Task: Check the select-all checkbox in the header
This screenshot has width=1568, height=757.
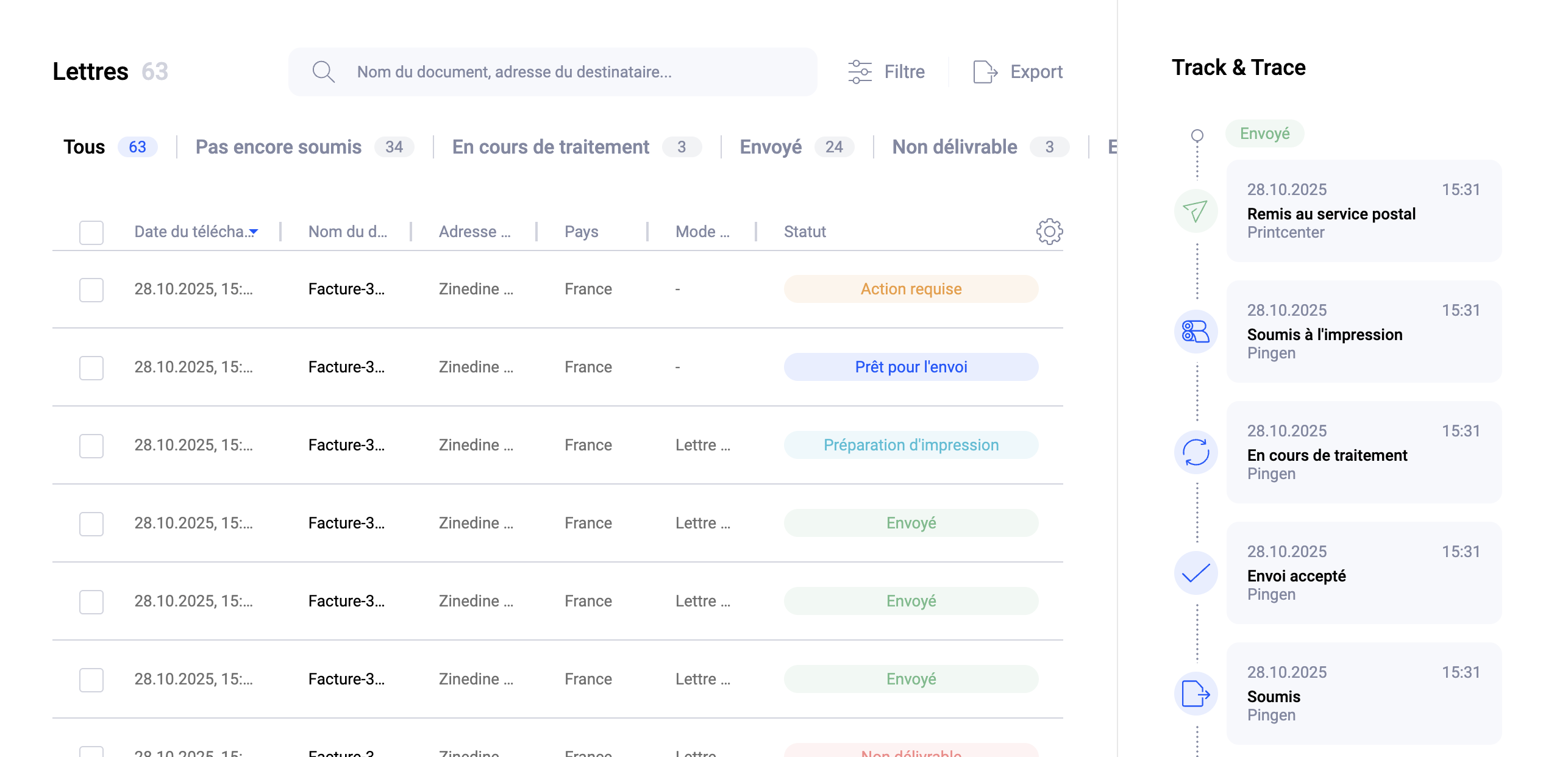Action: (91, 232)
